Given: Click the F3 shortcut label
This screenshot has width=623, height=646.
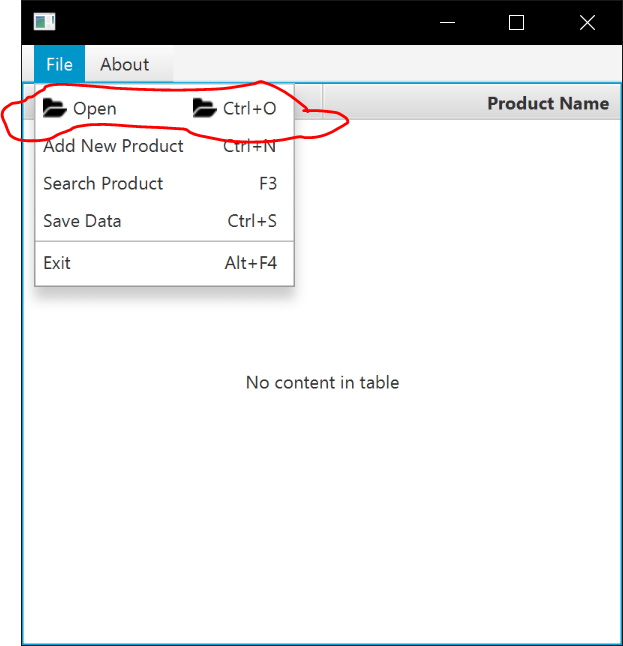Looking at the screenshot, I should coord(267,184).
